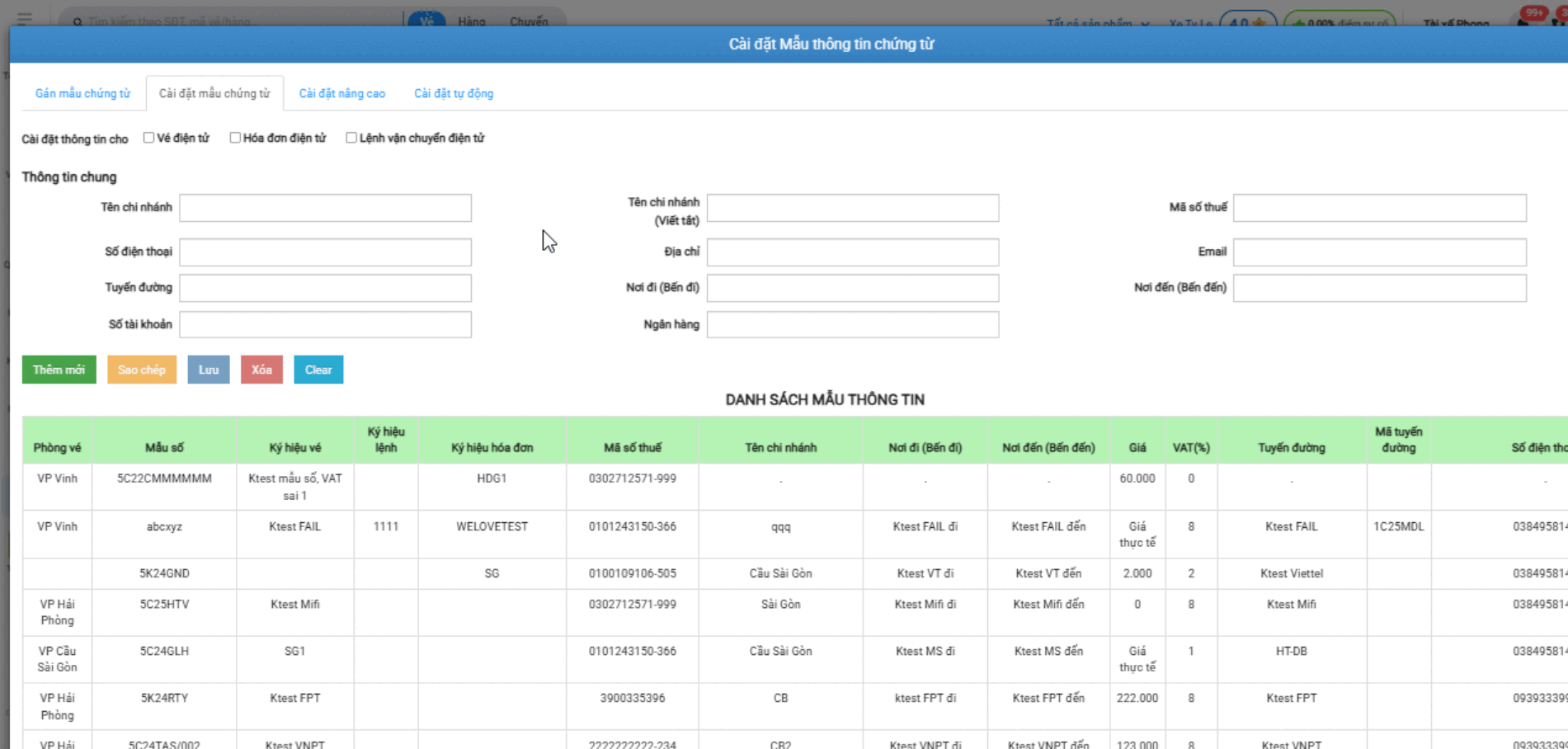Image resolution: width=1568 pixels, height=749 pixels.
Task: Switch to the Gán mẫu chứng từ tab
Action: click(x=82, y=93)
